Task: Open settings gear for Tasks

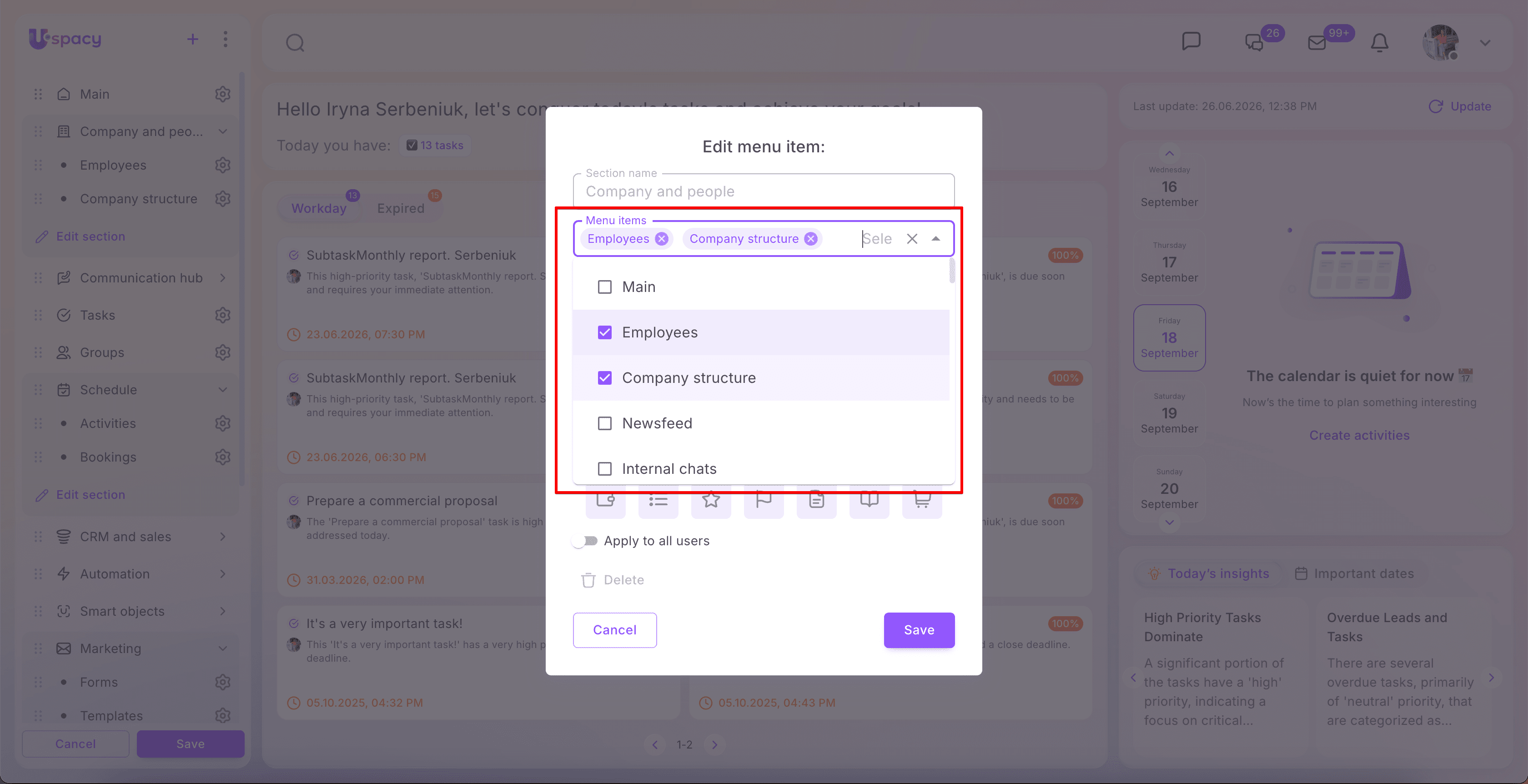Action: (x=222, y=315)
